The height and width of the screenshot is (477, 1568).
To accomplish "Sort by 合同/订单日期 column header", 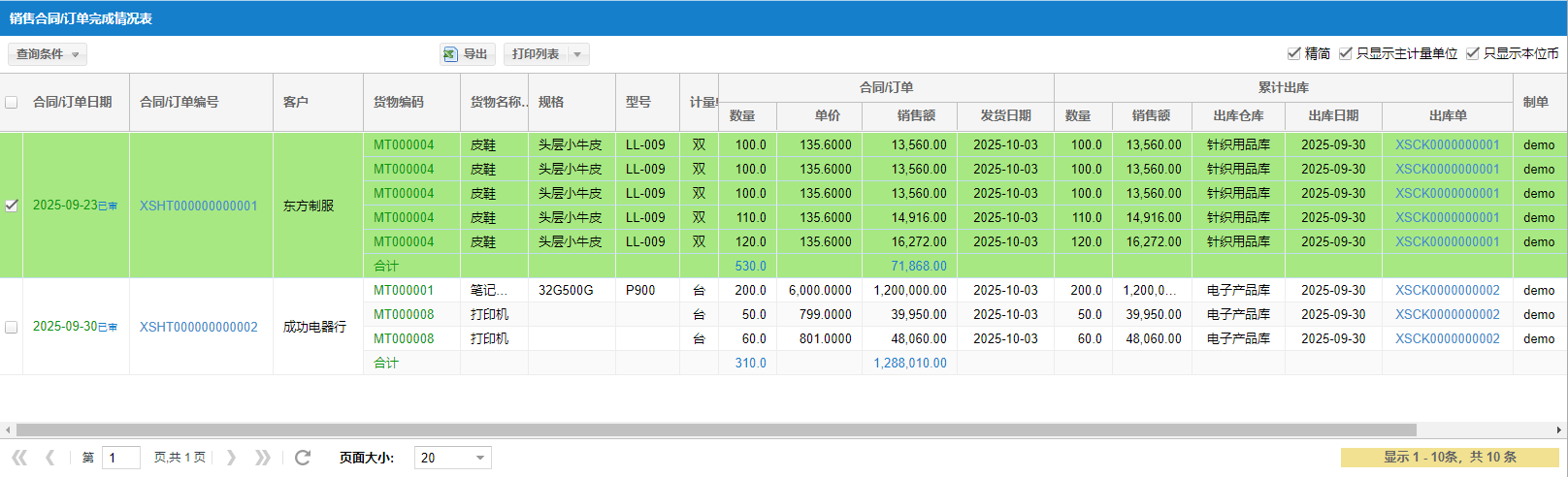I will click(x=73, y=102).
